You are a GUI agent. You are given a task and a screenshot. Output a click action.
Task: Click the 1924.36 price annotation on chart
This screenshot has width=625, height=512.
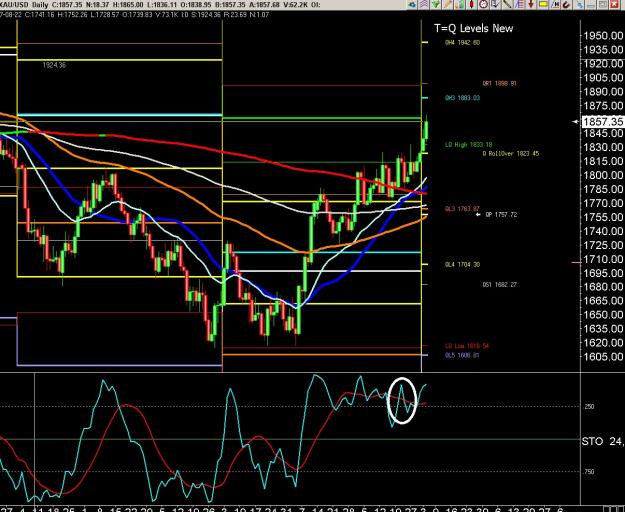pyautogui.click(x=54, y=65)
